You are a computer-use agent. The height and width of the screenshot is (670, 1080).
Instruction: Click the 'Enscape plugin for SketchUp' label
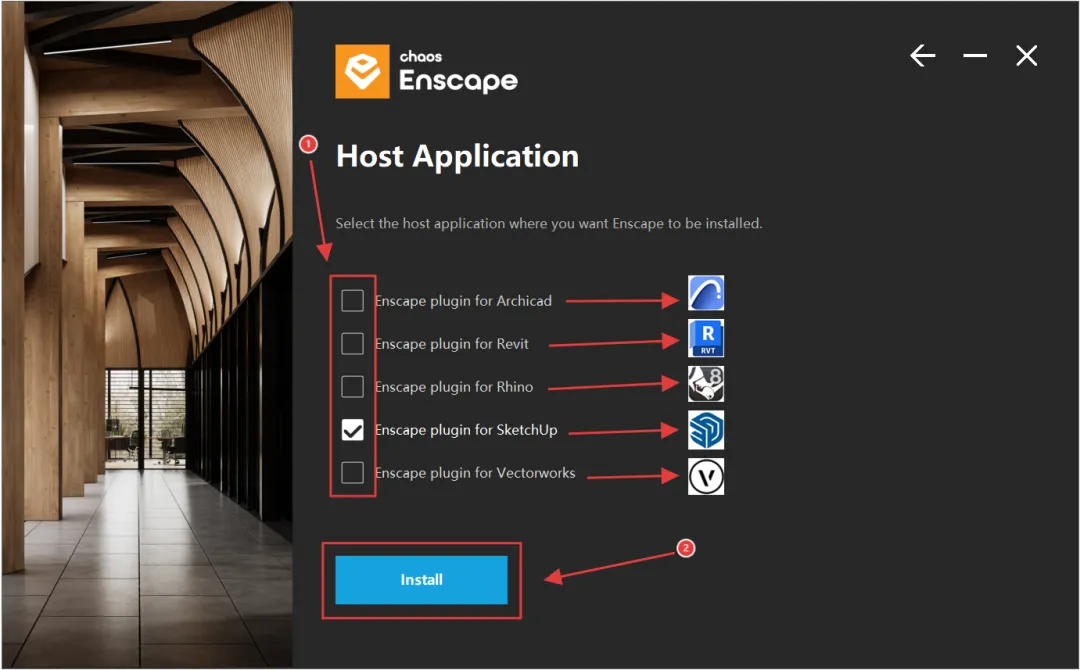click(466, 430)
